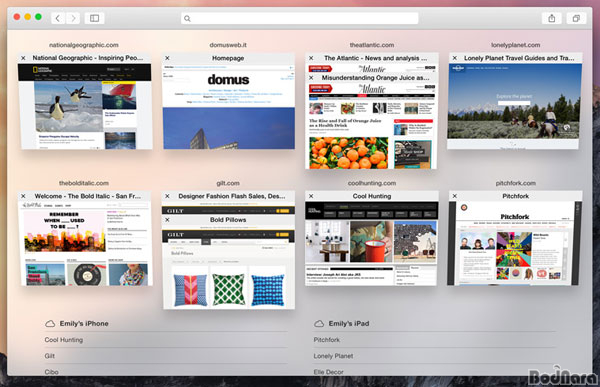Close the National Geographic tab thumbnail
Viewport: 600px width, 387px height.
[x=23, y=58]
